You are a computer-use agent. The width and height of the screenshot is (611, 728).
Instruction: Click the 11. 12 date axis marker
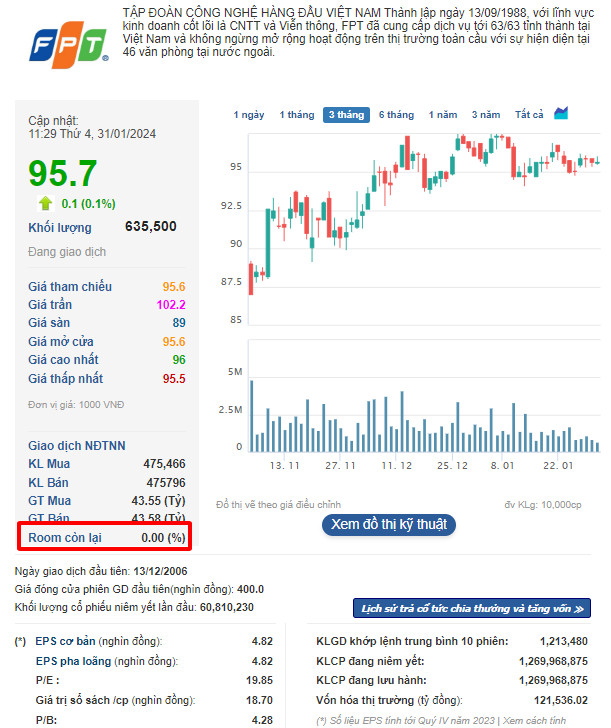(396, 466)
